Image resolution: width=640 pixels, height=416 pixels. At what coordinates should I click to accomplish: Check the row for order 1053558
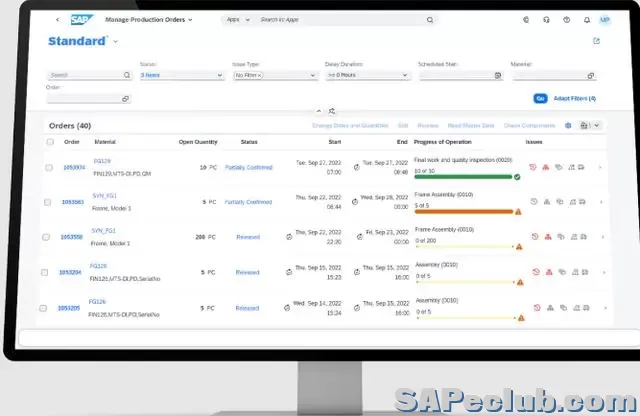click(x=49, y=237)
